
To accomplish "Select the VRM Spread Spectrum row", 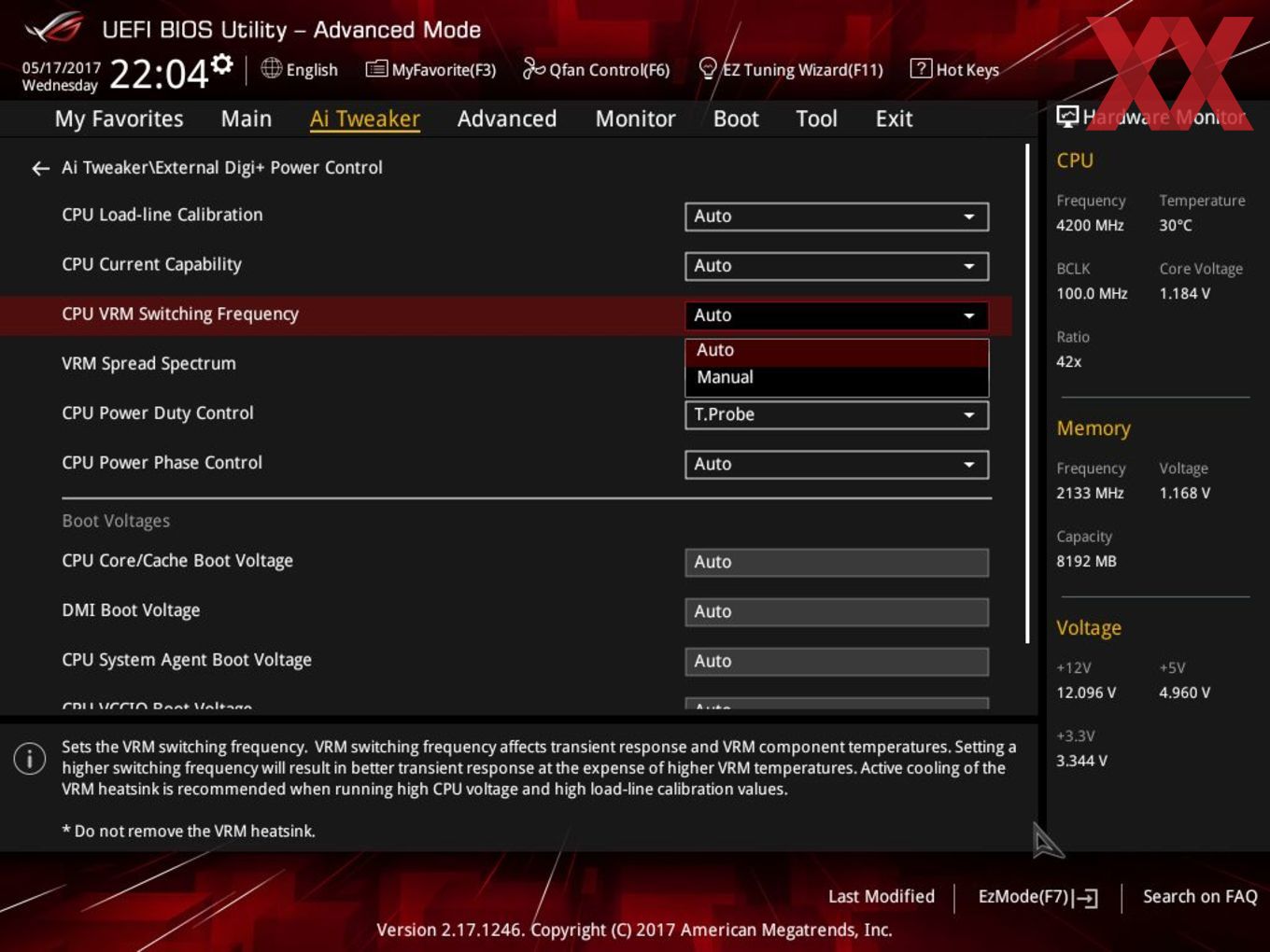I will pos(504,364).
